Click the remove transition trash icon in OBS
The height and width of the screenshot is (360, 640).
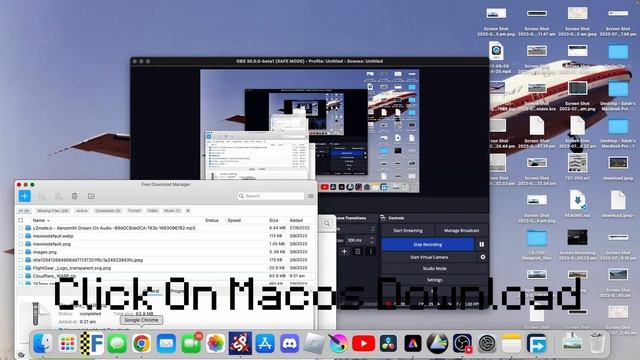tap(358, 251)
